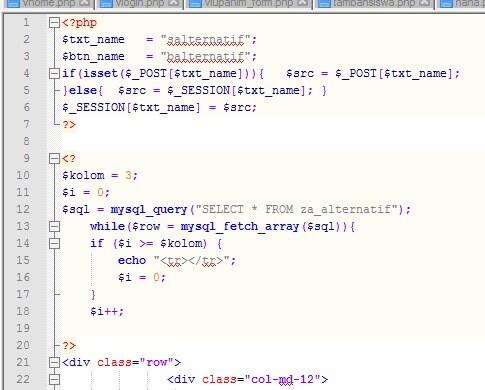Collapse the if(isset) block at line 4
485x390 pixels.
pyautogui.click(x=54, y=73)
